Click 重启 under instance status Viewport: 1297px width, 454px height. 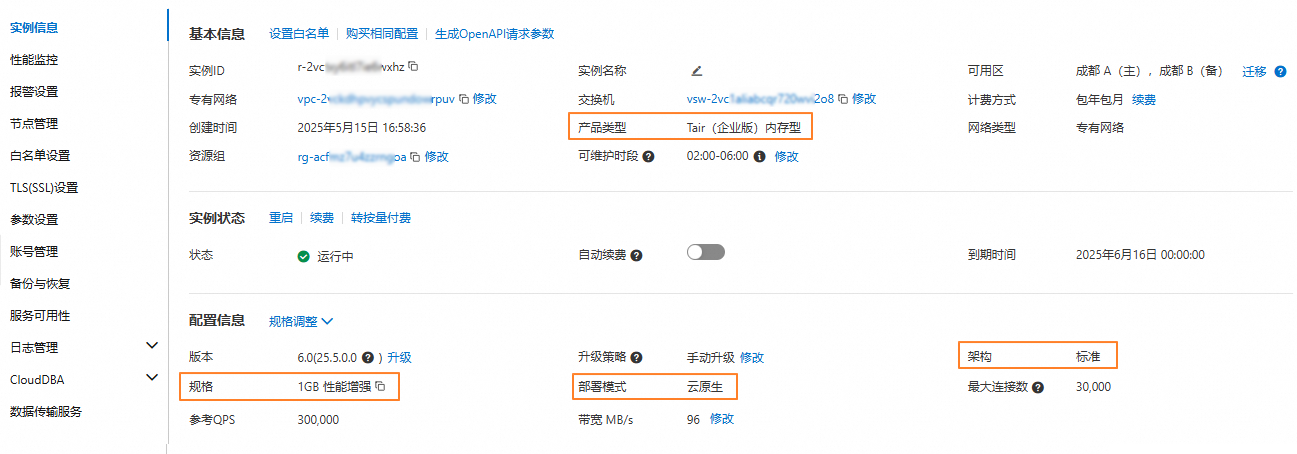pos(281,218)
